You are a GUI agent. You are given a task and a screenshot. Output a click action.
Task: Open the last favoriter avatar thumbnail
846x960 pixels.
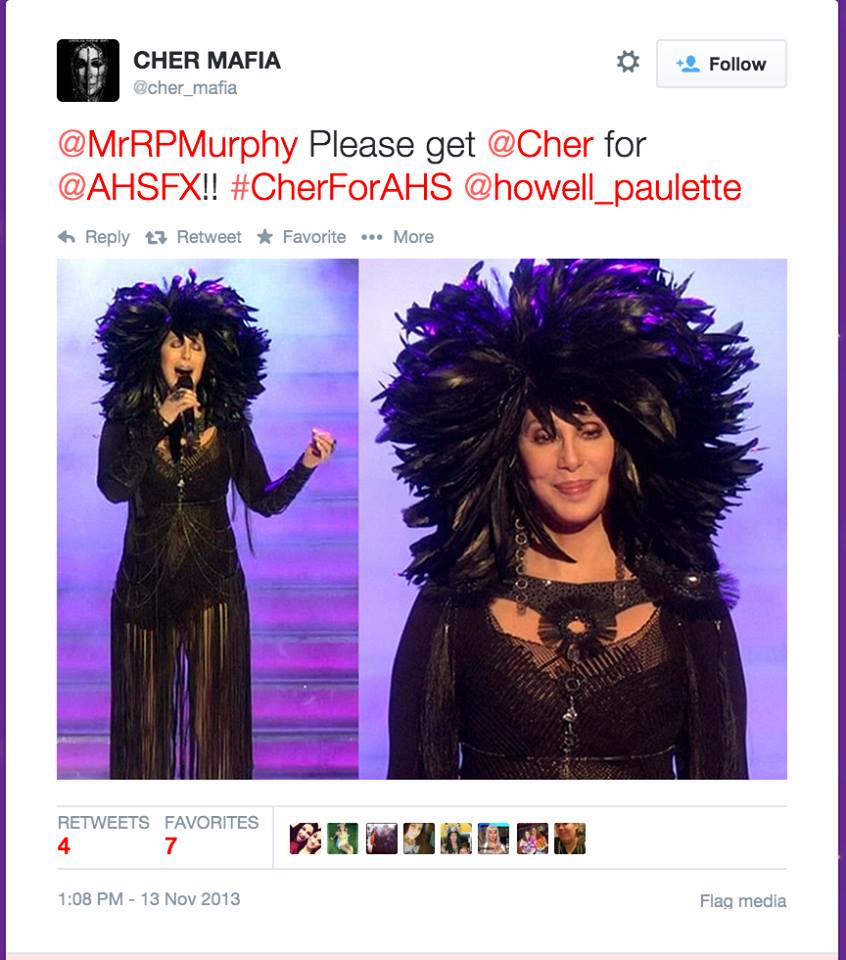coord(569,838)
